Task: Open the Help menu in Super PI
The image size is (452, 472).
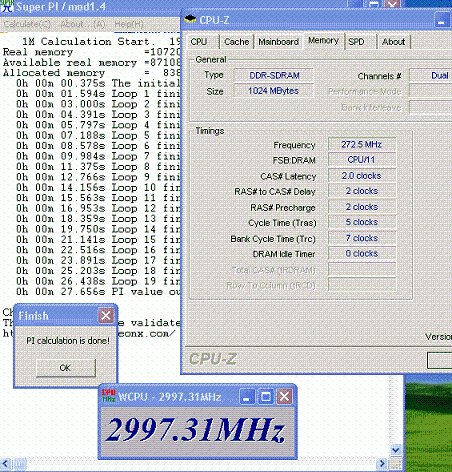Action: point(129,24)
